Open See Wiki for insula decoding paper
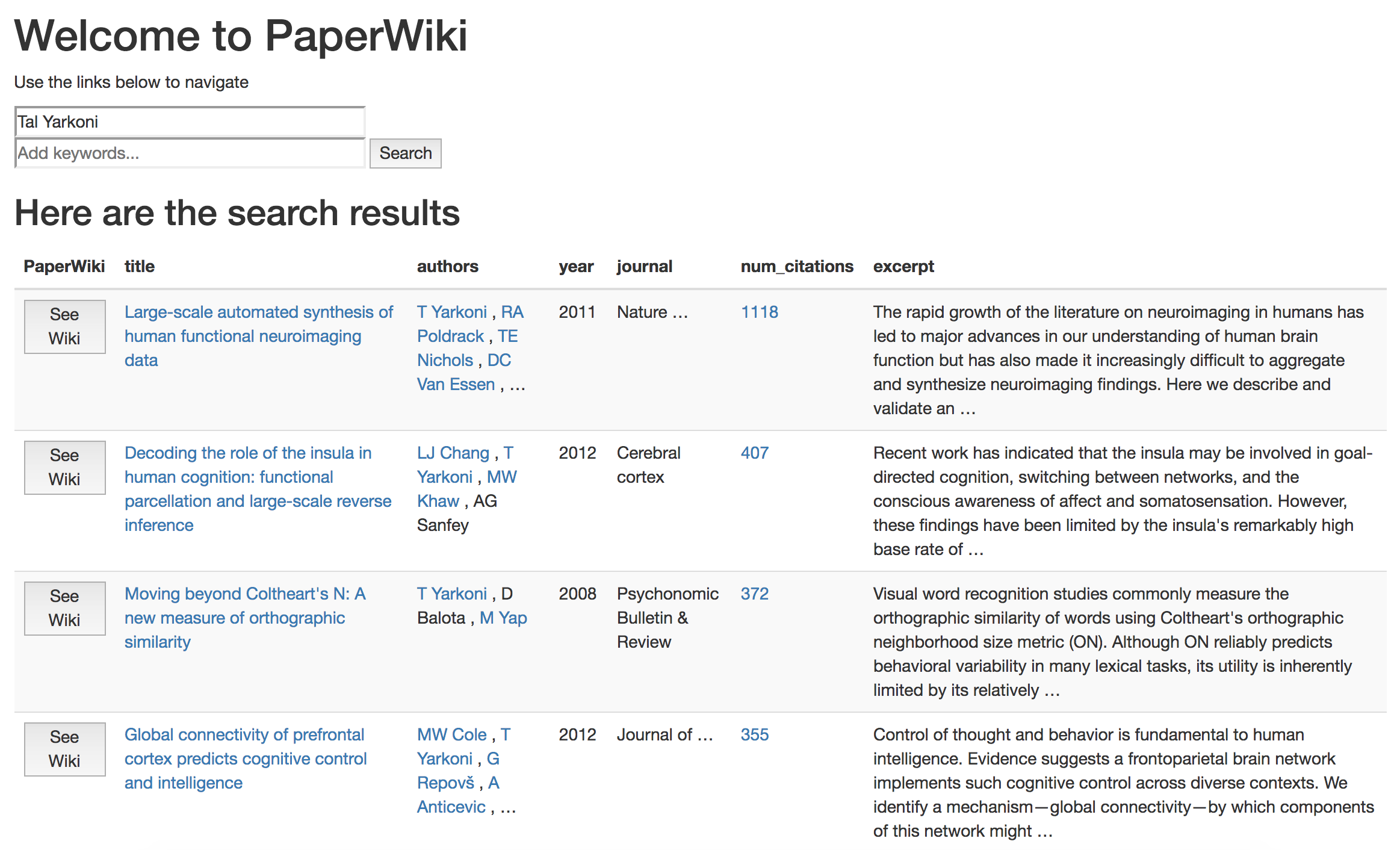Image resolution: width=1400 pixels, height=850 pixels. (64, 467)
